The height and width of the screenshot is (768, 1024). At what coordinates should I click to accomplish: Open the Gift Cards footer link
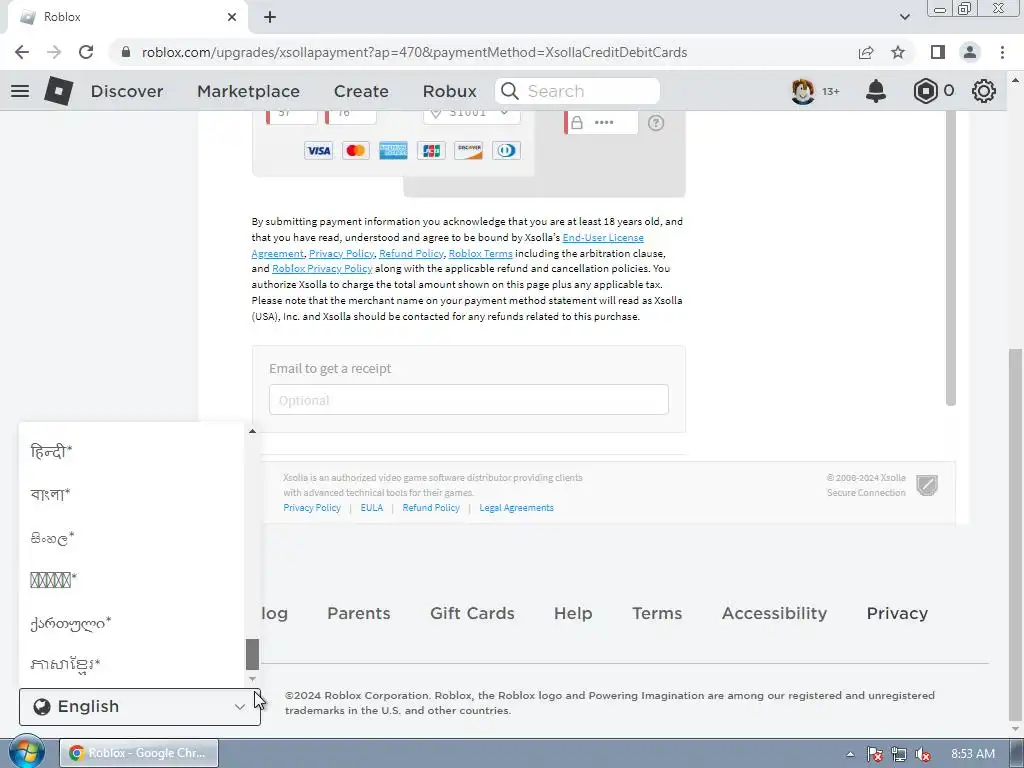pos(472,613)
